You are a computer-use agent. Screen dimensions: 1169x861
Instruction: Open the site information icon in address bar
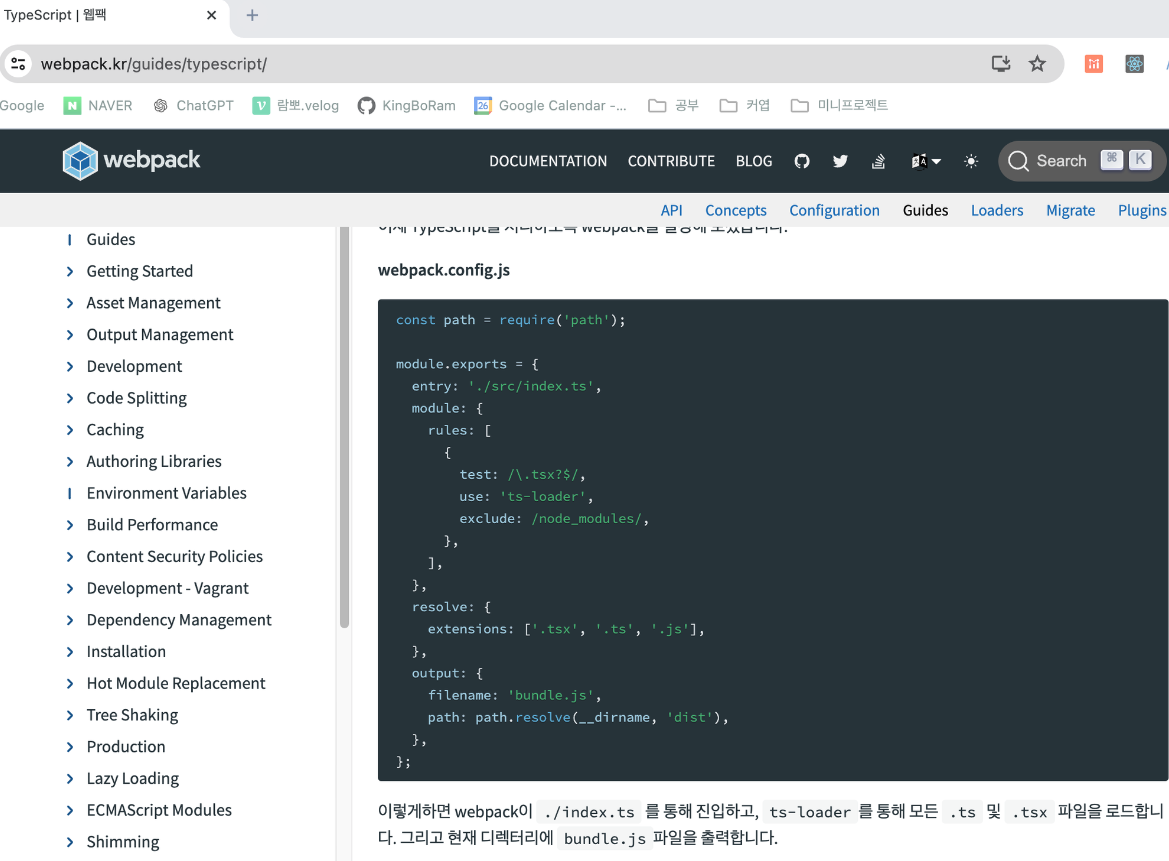19,64
